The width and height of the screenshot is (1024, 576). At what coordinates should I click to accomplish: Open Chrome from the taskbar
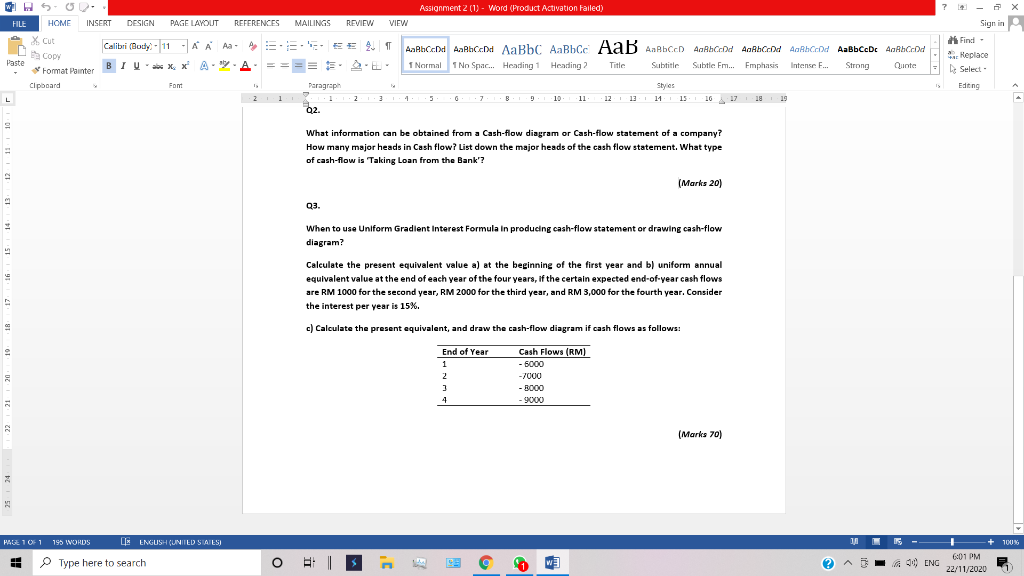pos(486,563)
